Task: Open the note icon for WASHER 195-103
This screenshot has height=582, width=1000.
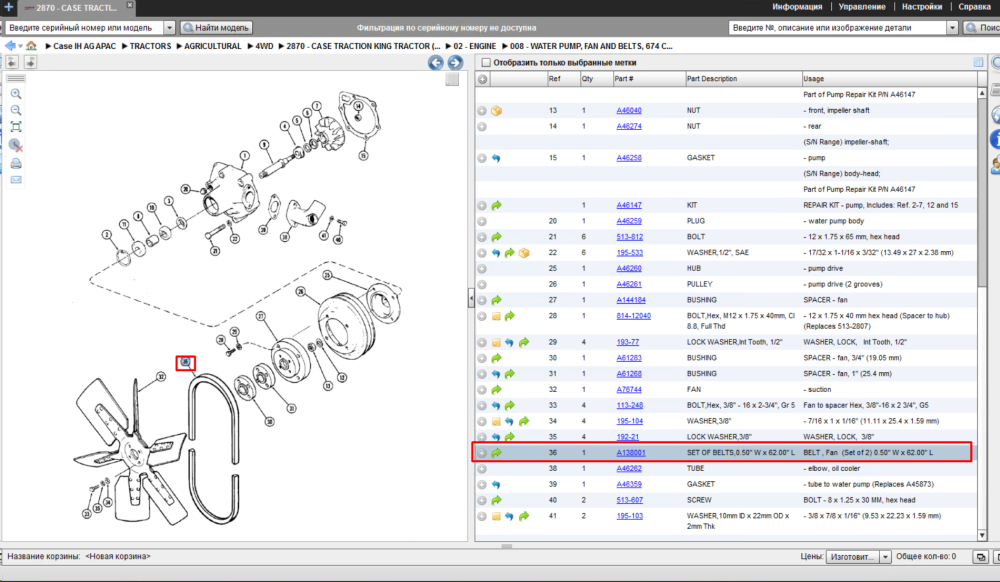Action: [496, 516]
